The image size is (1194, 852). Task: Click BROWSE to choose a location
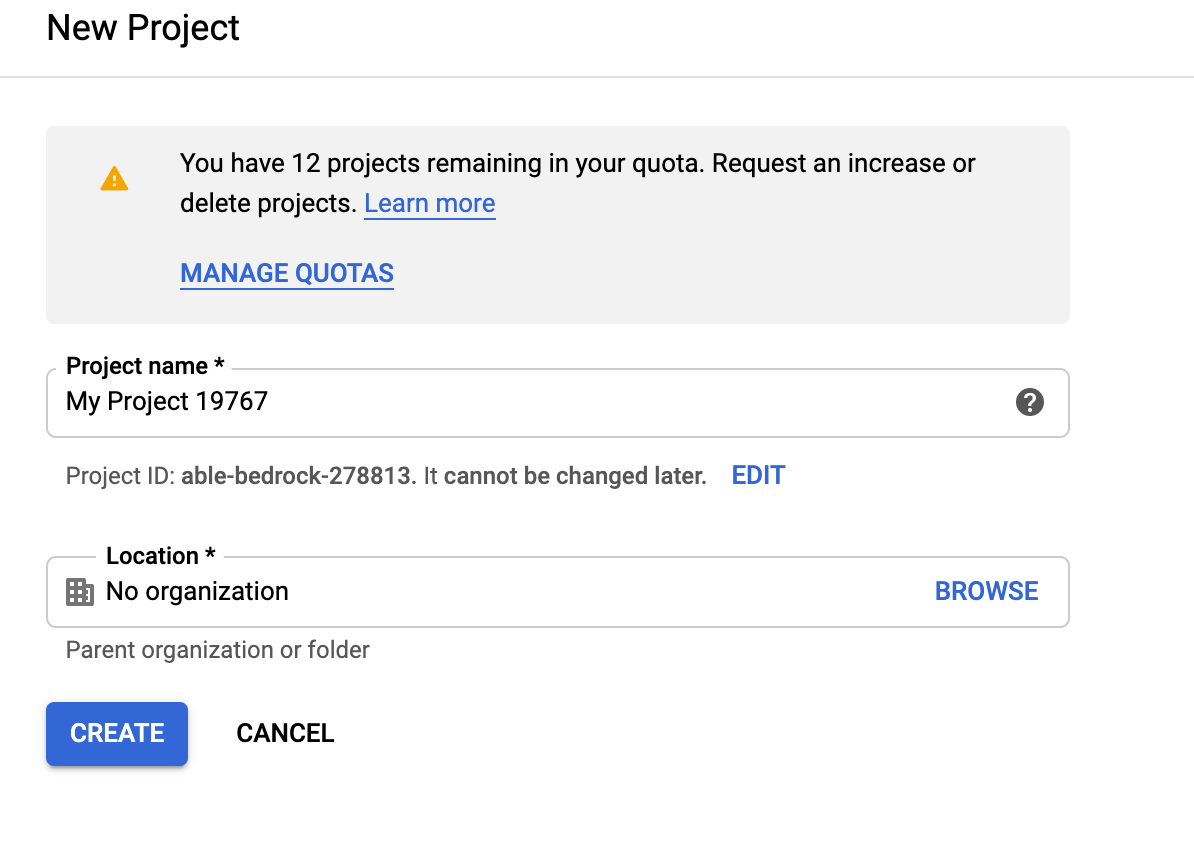coord(986,591)
